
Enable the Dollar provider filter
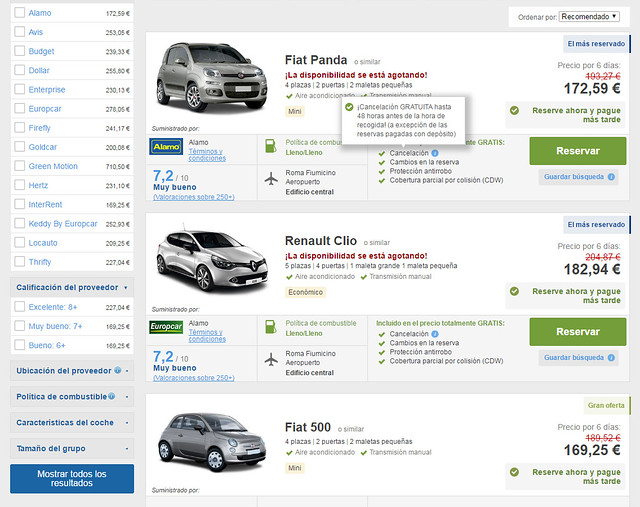click(20, 70)
